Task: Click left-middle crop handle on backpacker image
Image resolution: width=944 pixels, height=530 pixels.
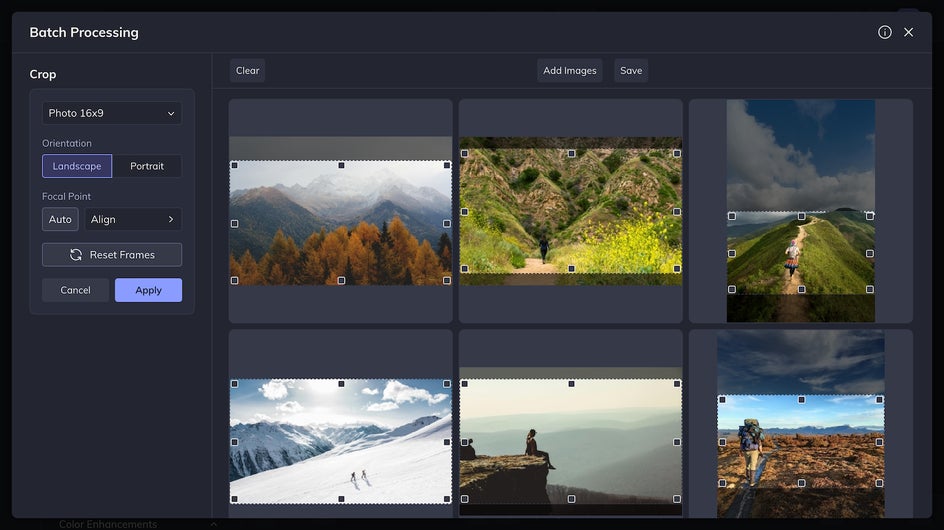Action: point(722,442)
